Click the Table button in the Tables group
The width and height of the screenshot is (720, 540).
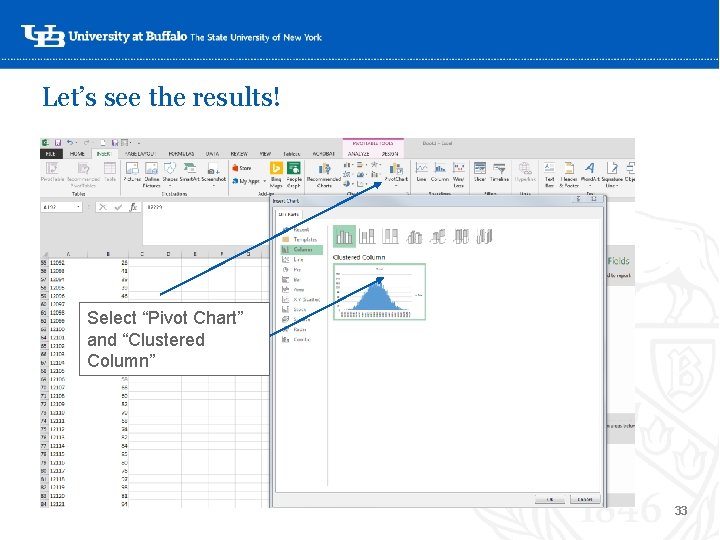(x=110, y=172)
